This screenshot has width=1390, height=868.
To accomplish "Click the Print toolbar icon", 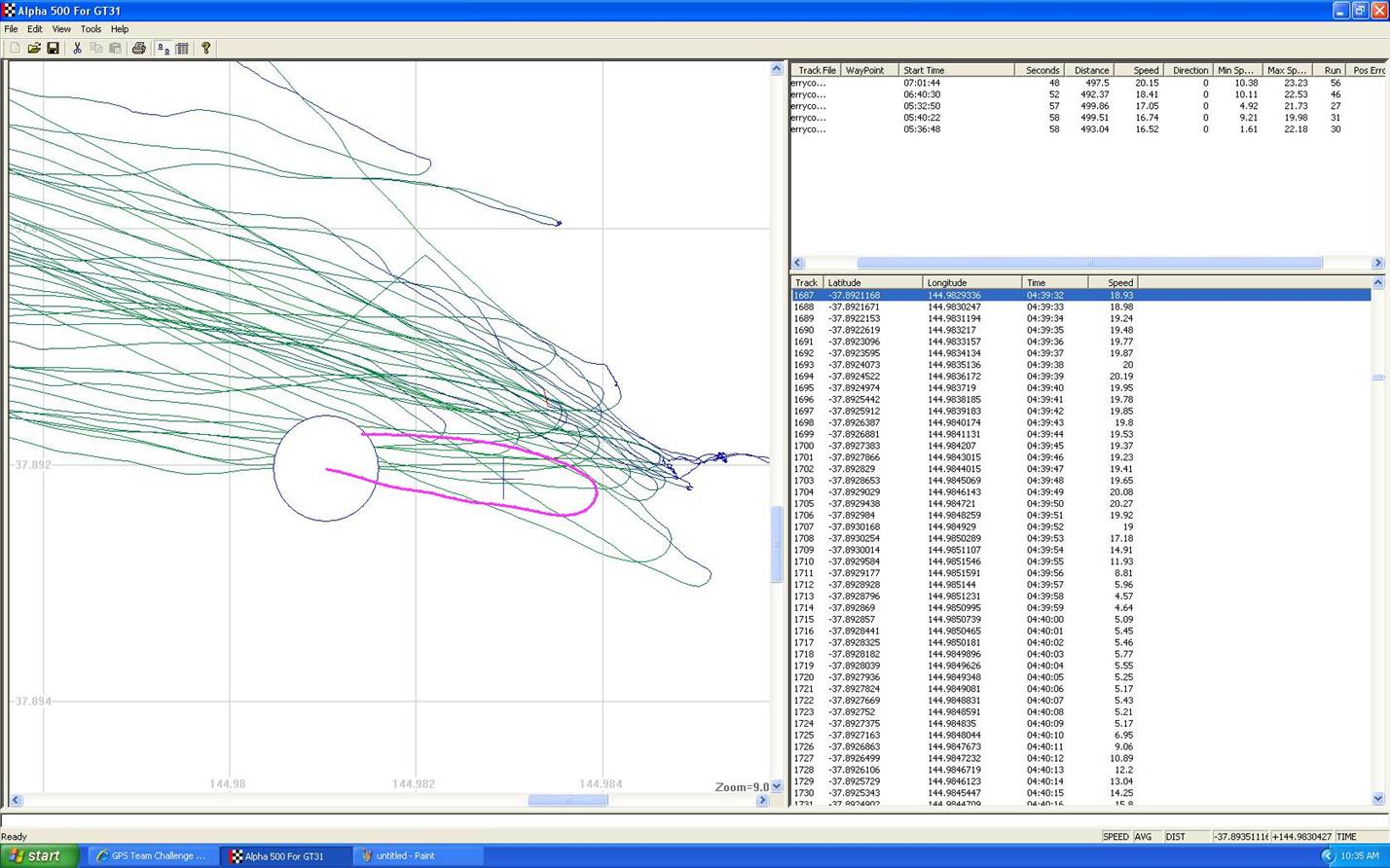I will coord(138,48).
